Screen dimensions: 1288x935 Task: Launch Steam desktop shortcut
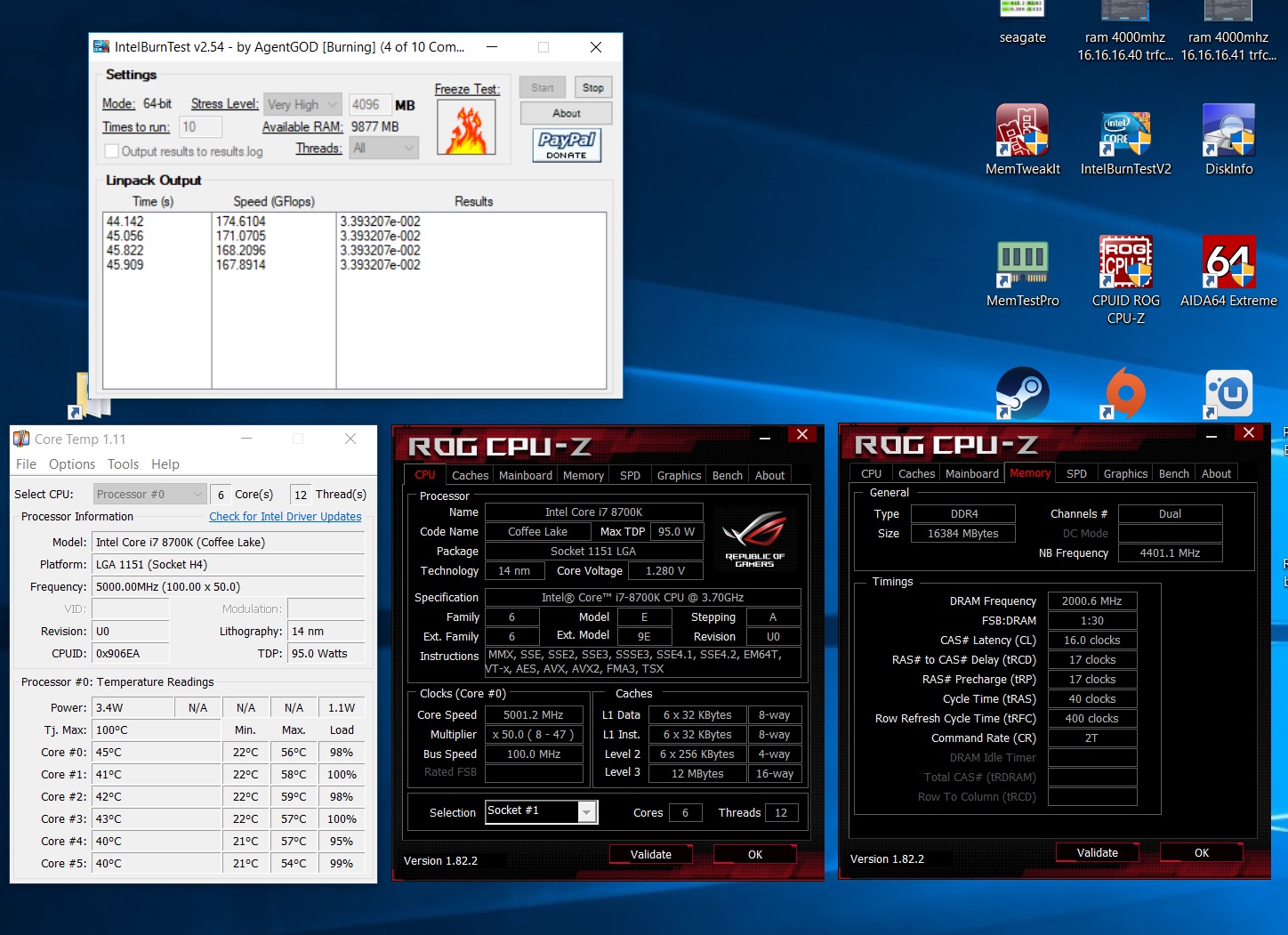[x=1022, y=393]
